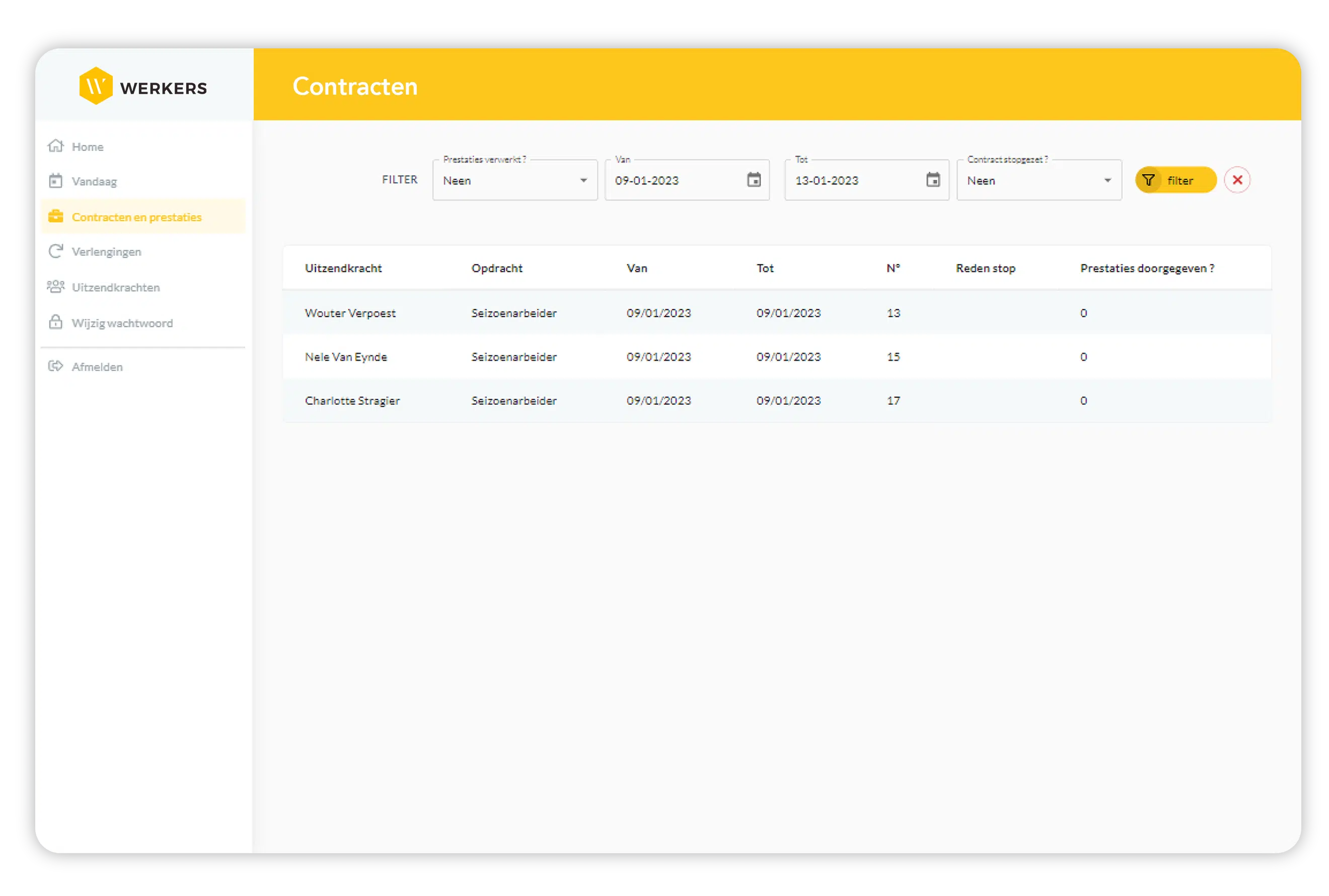Click contract number 13
The width and height of the screenshot is (1329, 896).
tap(893, 313)
